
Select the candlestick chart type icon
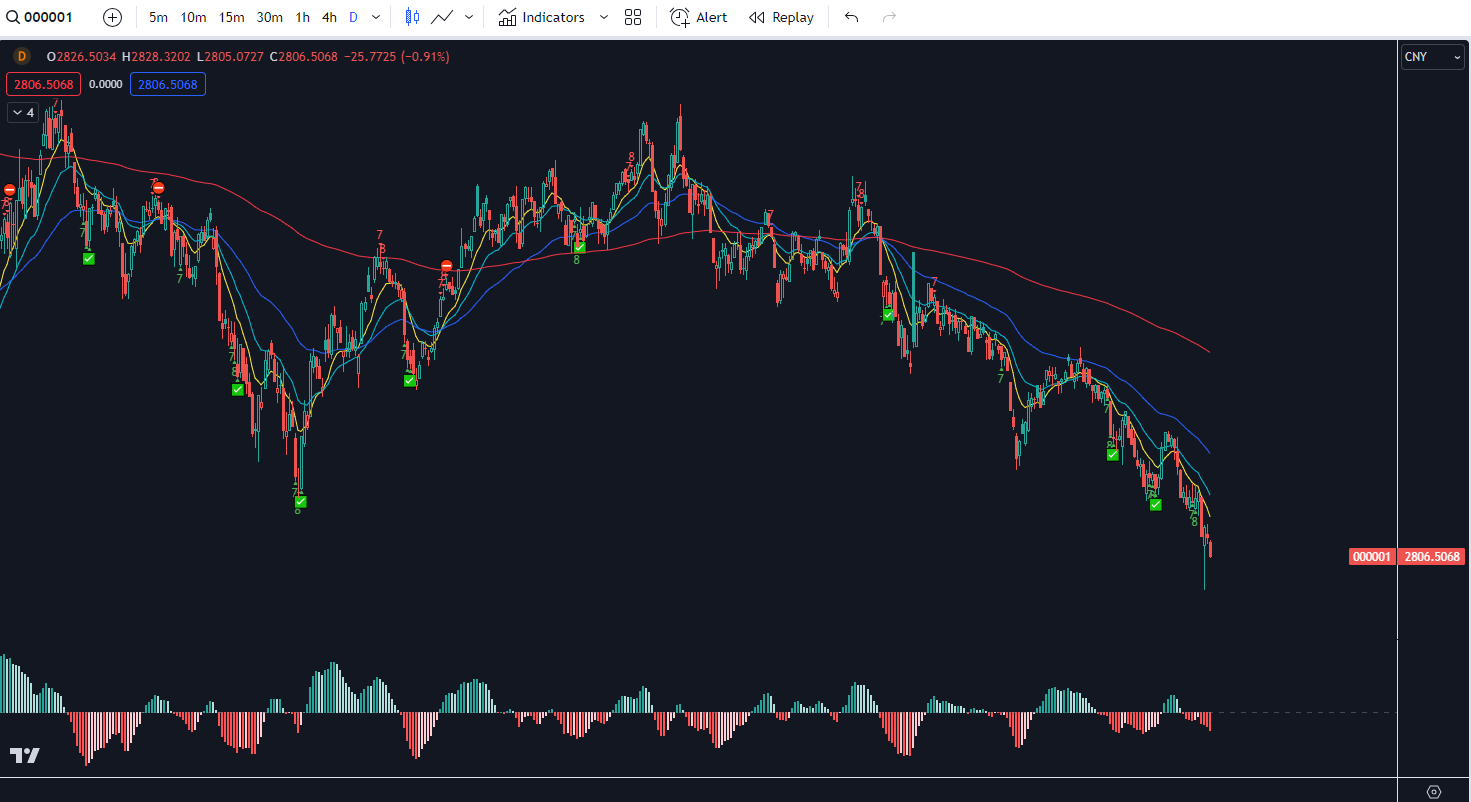(412, 17)
